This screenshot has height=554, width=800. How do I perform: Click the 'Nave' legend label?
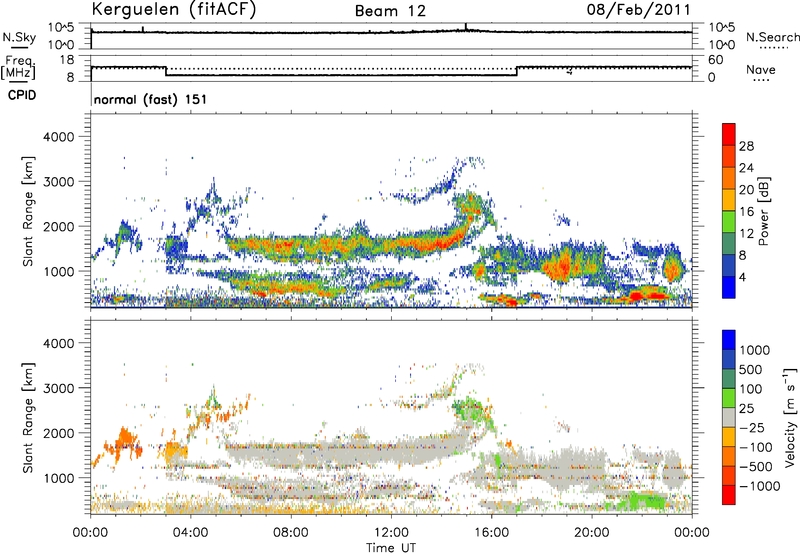(x=761, y=69)
